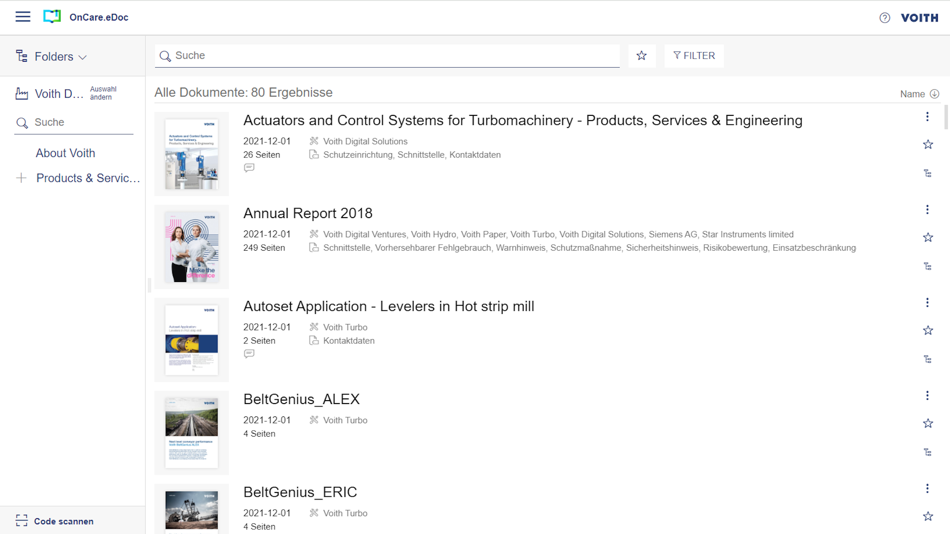This screenshot has height=534, width=950.
Task: Click '249 Seiten' page count text
Action: (264, 248)
